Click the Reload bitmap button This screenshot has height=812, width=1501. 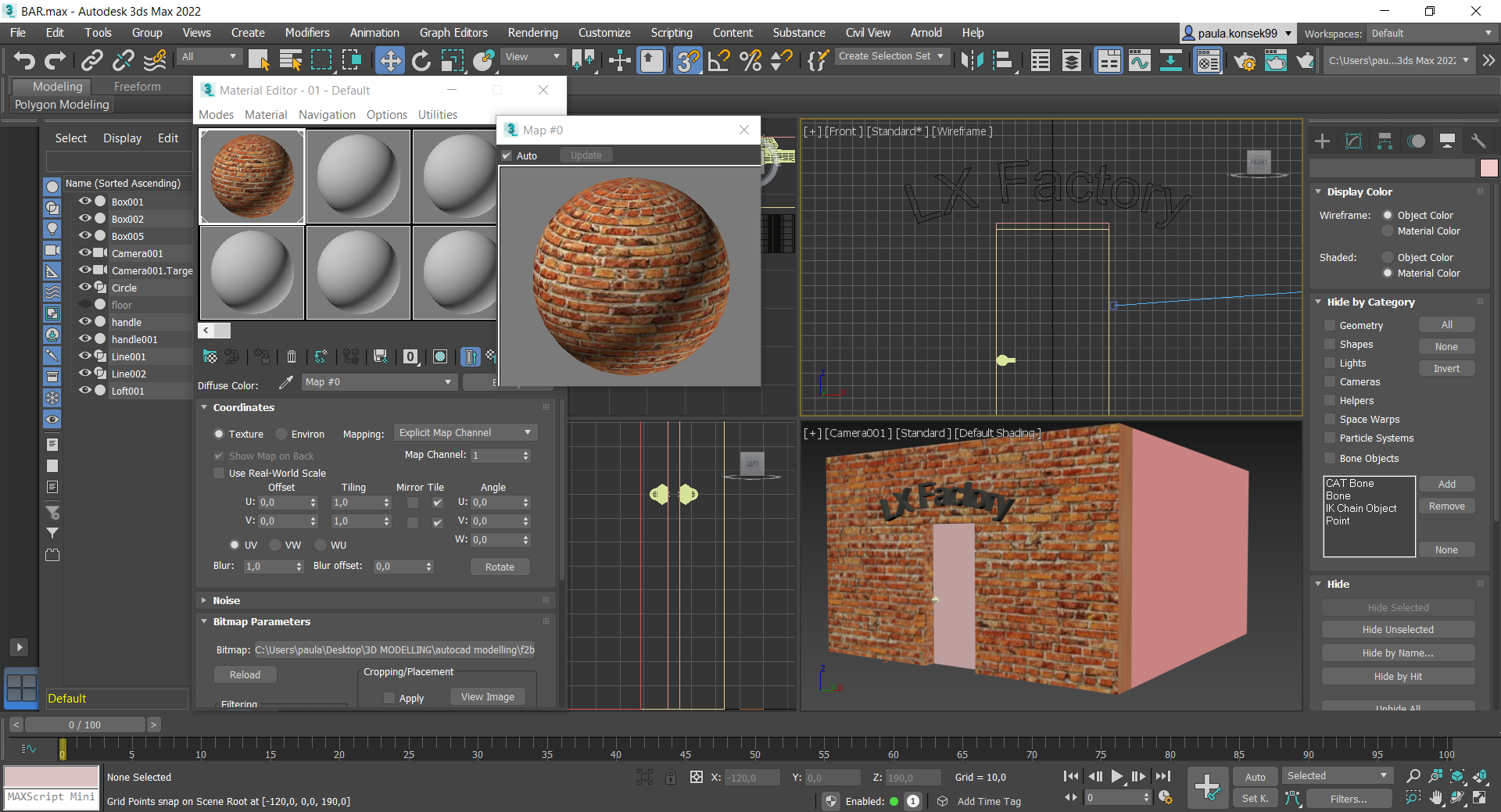[x=245, y=674]
